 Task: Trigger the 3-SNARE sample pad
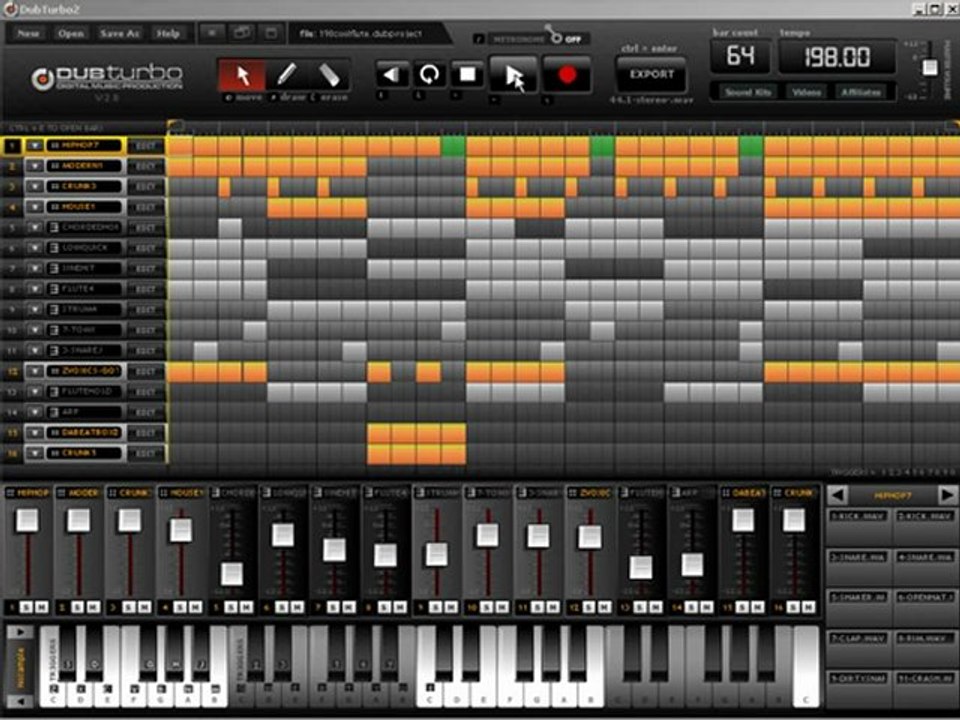858,567
